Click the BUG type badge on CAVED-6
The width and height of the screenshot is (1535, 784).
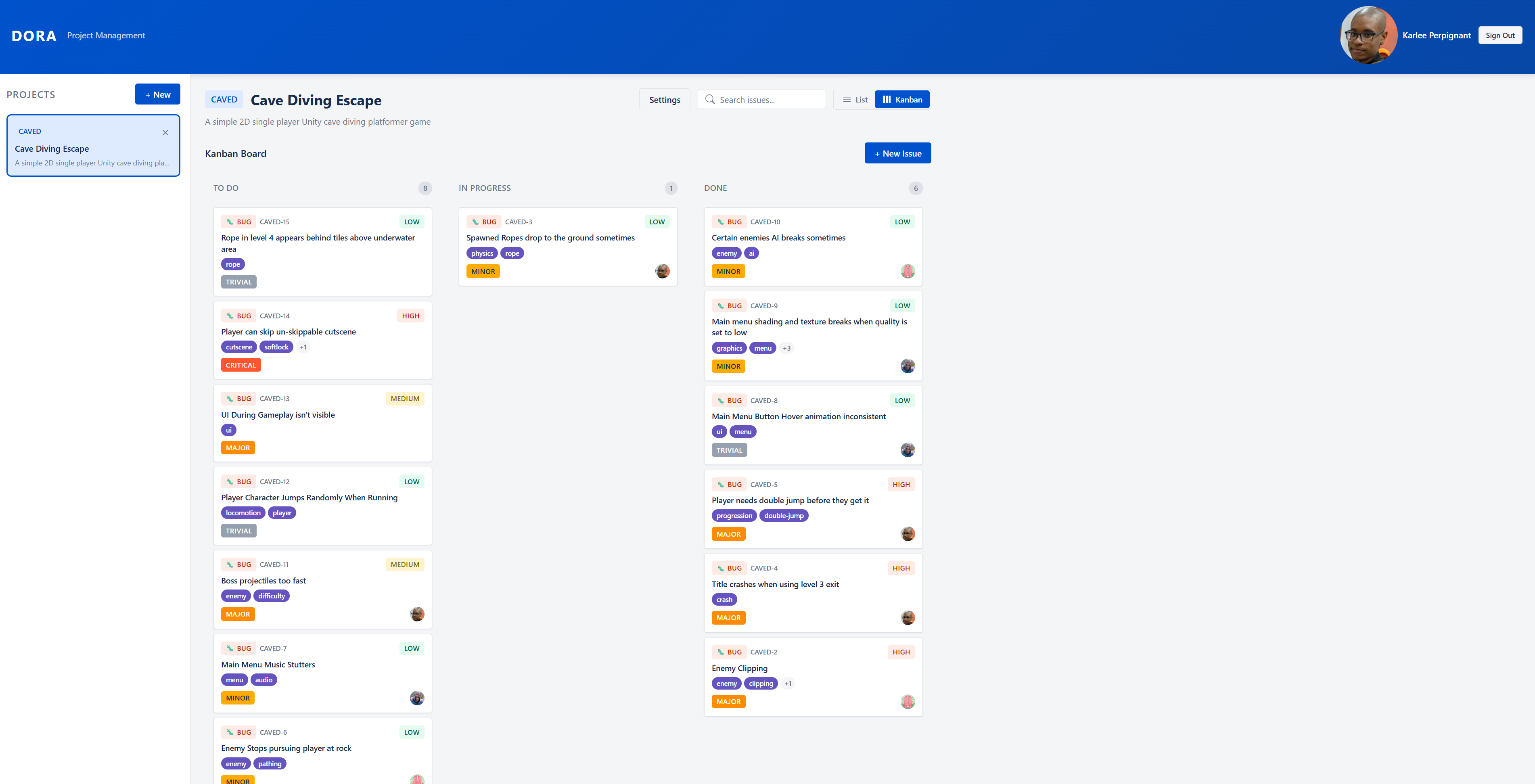point(238,732)
